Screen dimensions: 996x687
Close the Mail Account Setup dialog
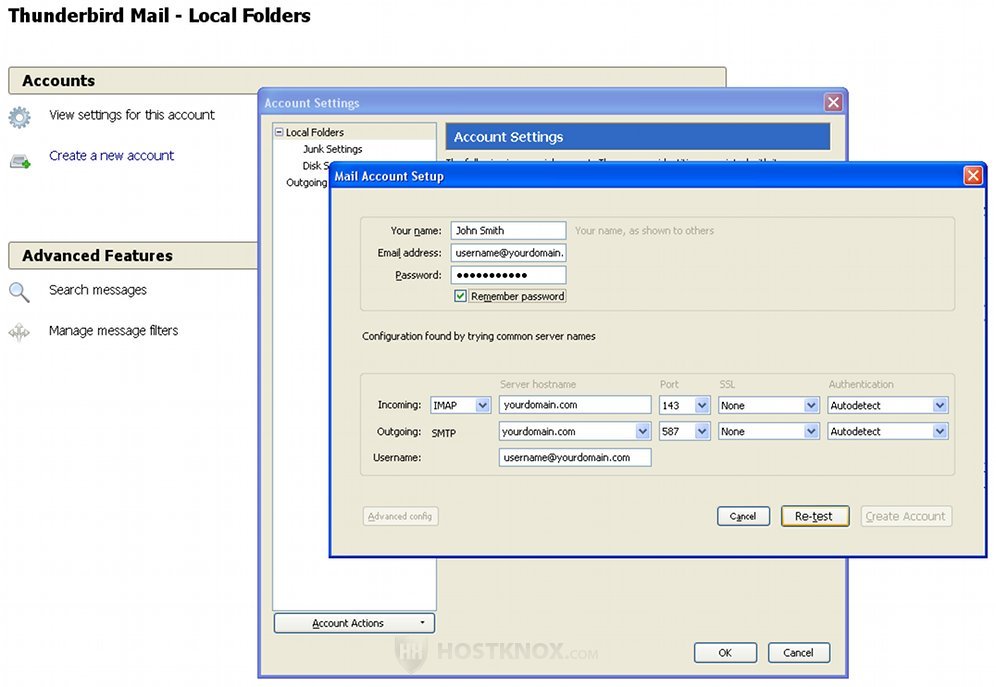pos(972,175)
